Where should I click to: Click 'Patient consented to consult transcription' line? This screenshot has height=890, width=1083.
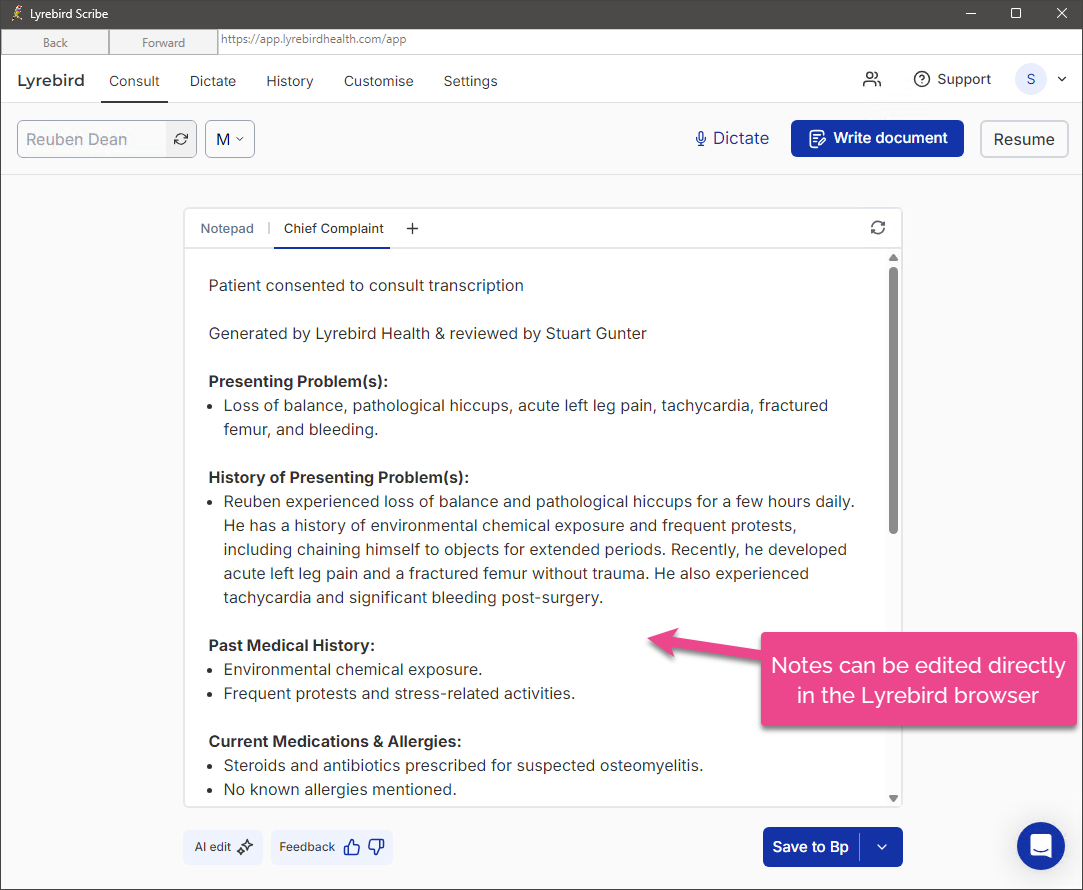[x=366, y=285]
